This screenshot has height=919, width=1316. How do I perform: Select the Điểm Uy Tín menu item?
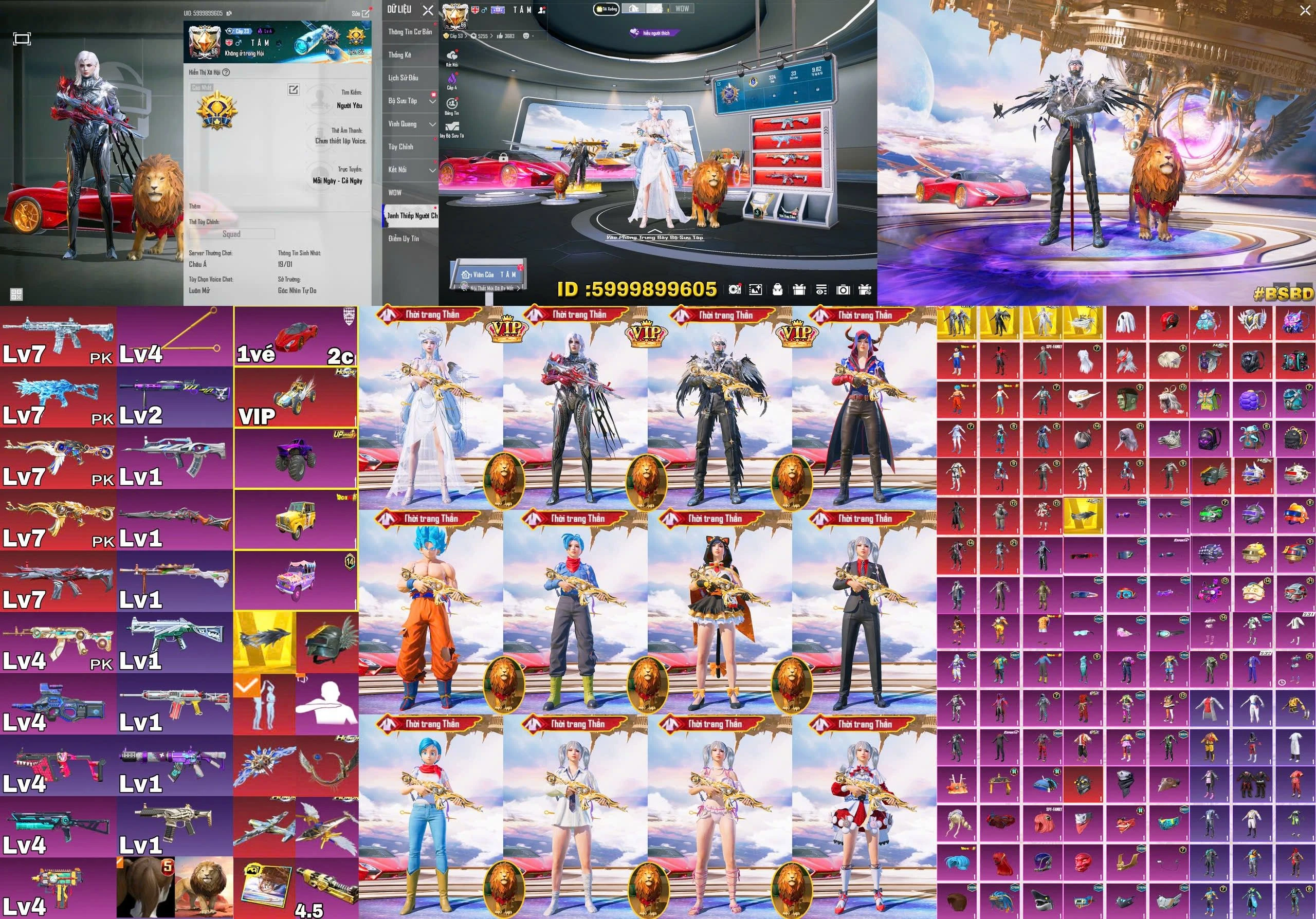[x=410, y=239]
